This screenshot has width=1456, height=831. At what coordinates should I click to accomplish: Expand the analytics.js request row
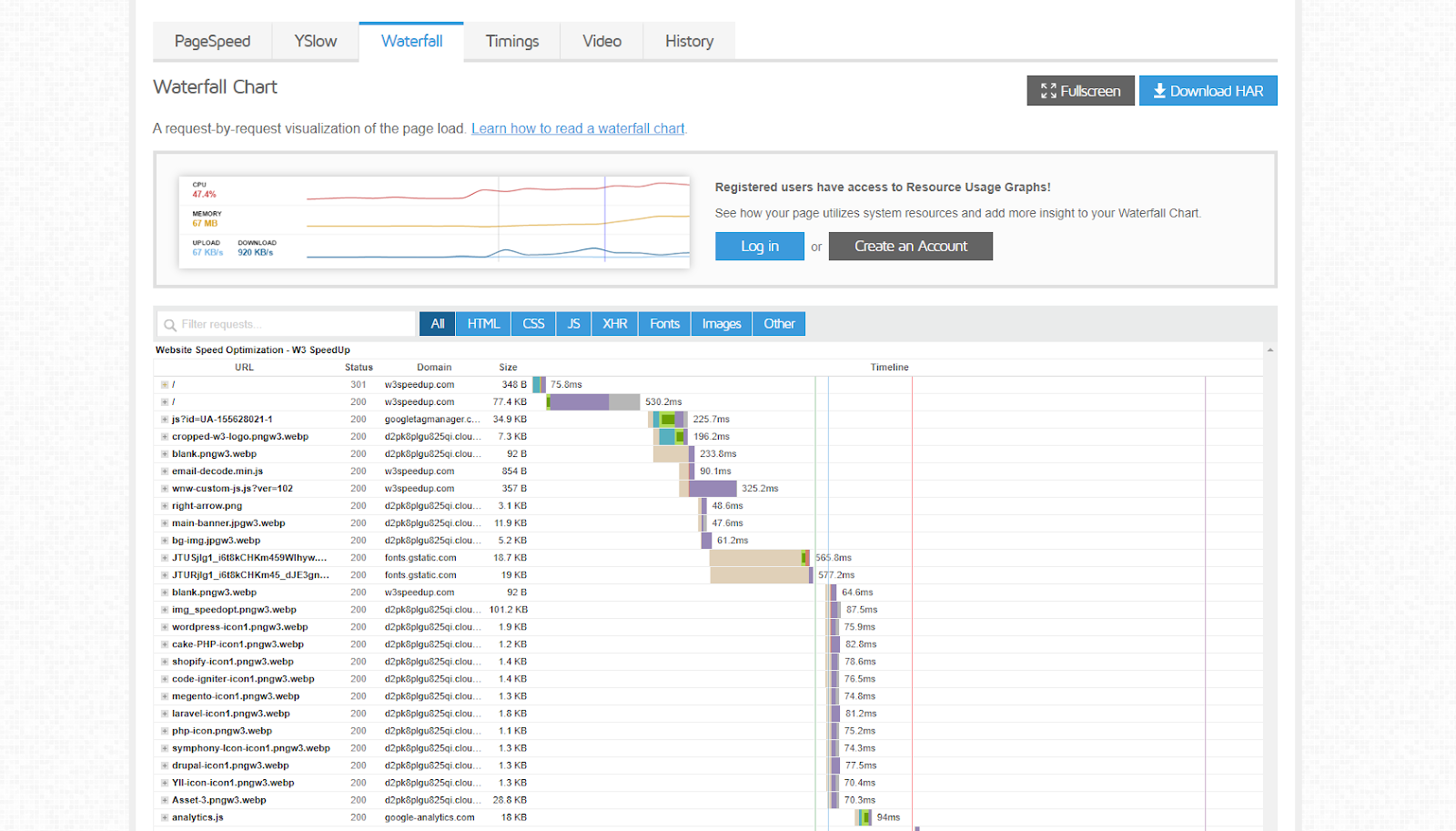pos(165,817)
